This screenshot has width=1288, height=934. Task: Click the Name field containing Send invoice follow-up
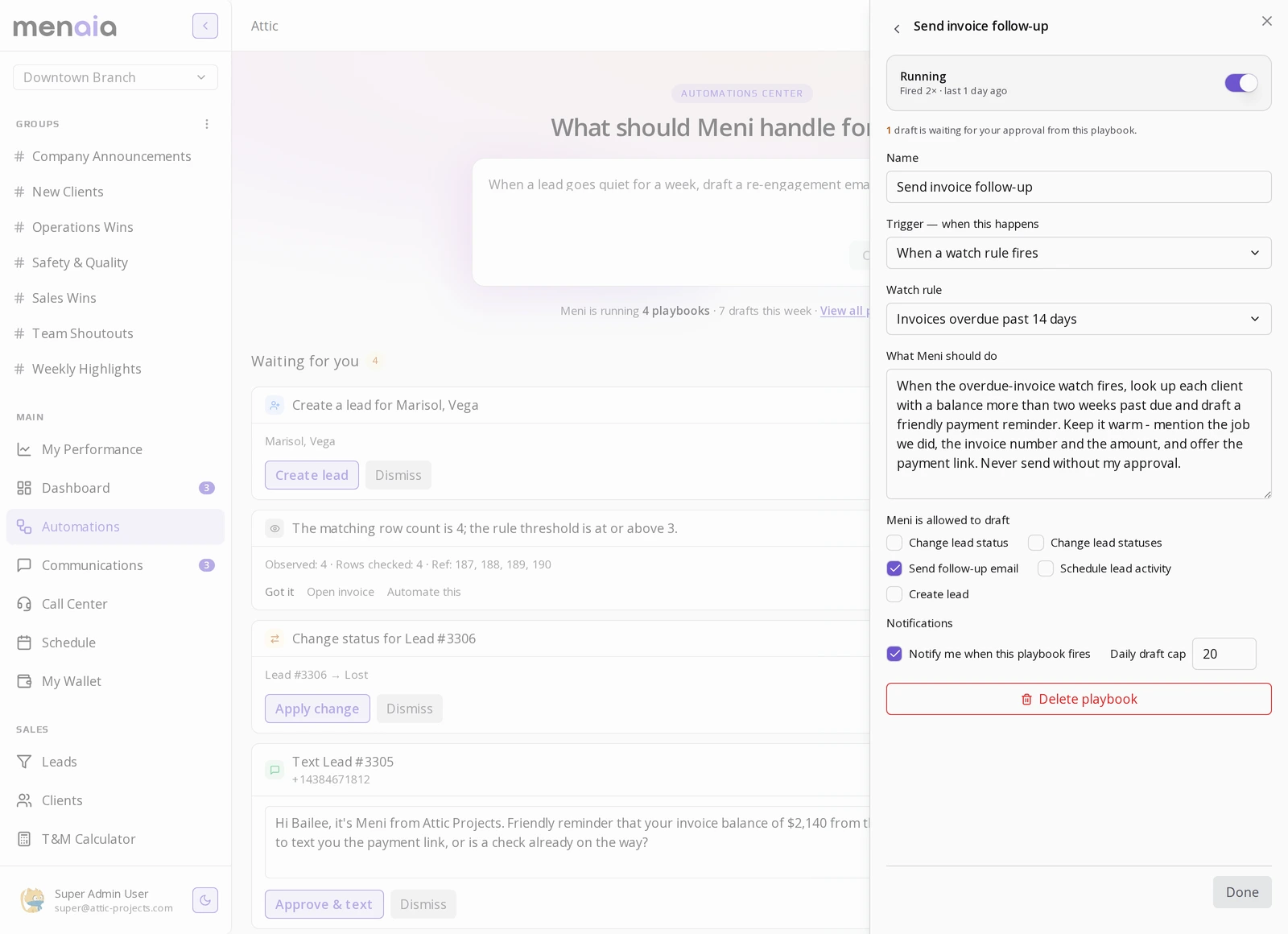[1079, 187]
